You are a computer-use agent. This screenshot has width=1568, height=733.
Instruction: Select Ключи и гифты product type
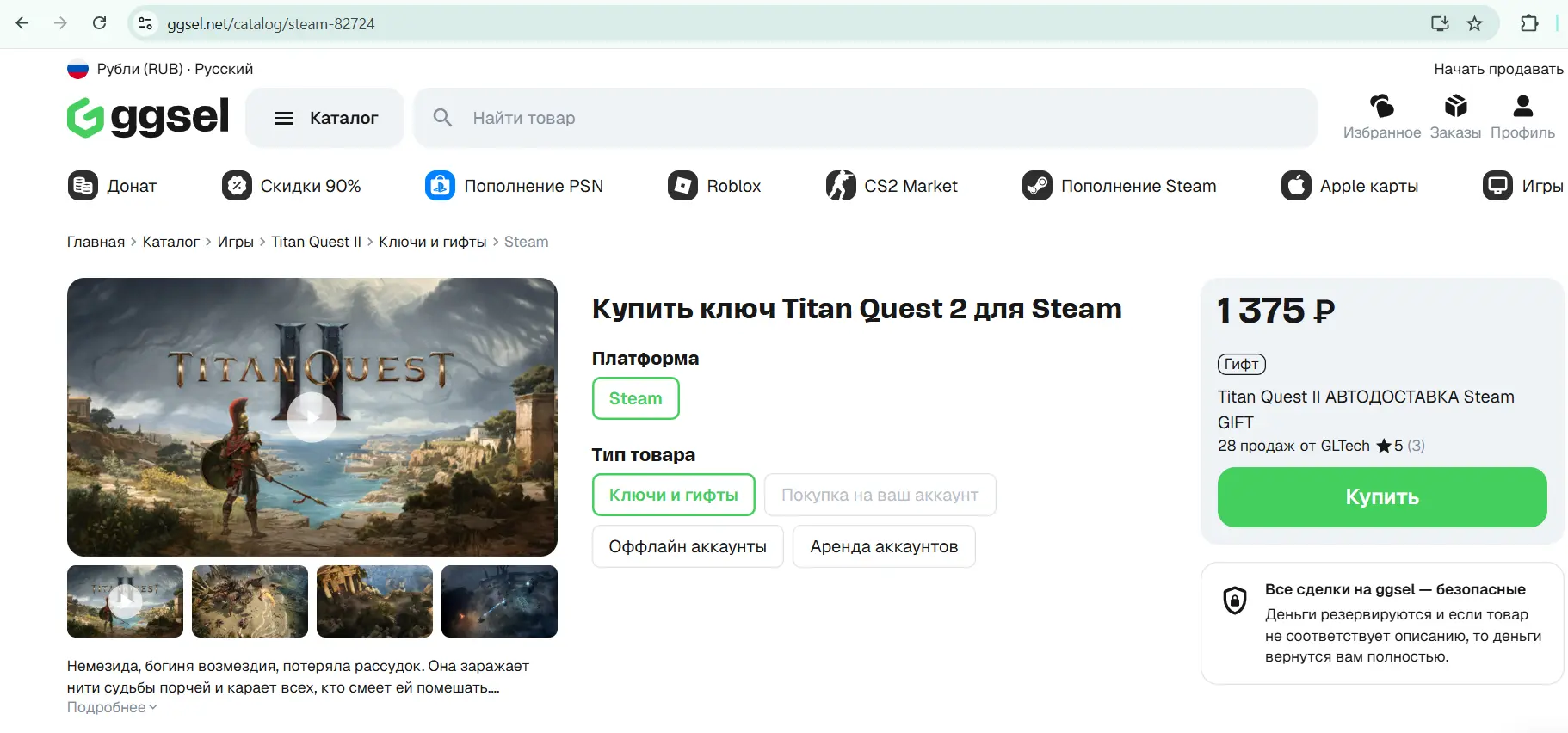(x=674, y=495)
